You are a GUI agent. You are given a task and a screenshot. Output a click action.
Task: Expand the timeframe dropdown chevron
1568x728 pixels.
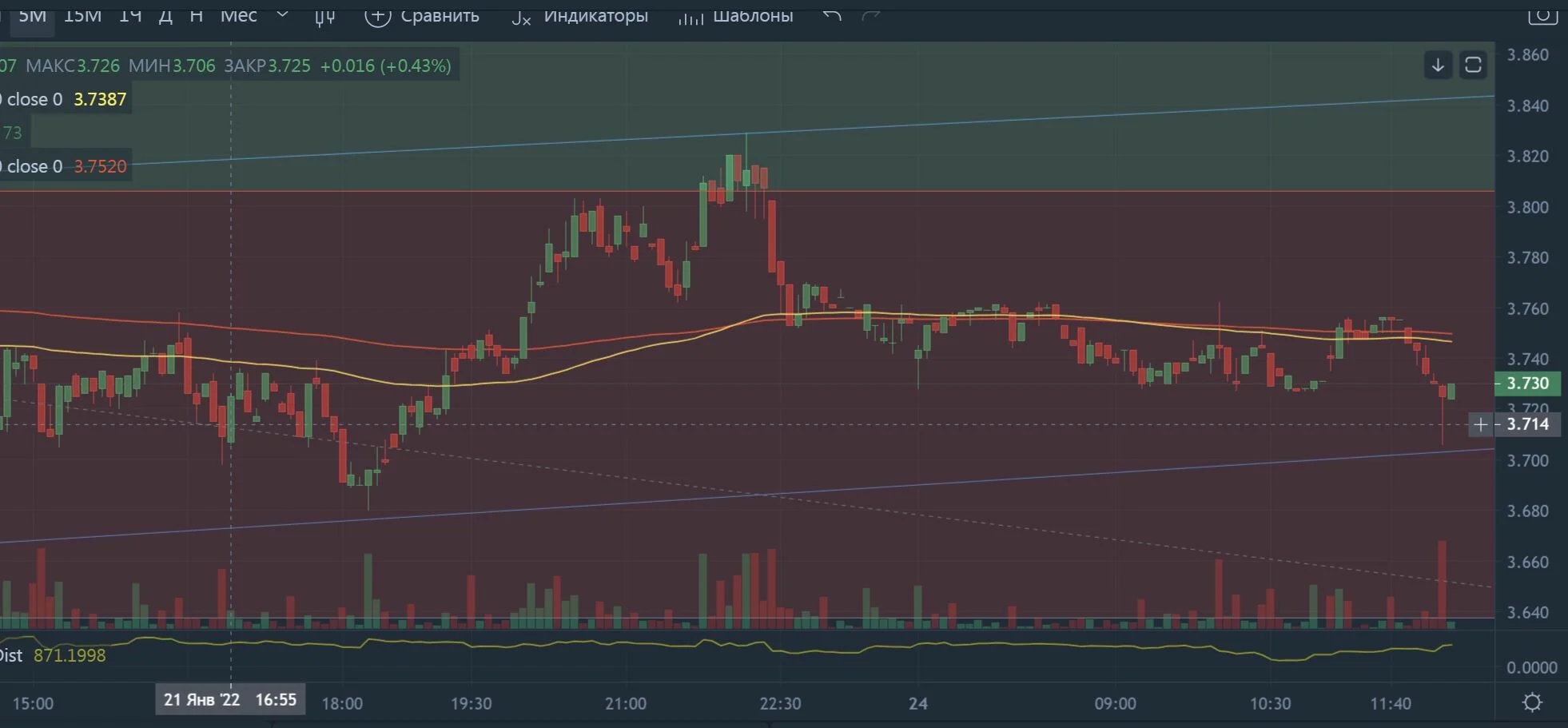(282, 15)
